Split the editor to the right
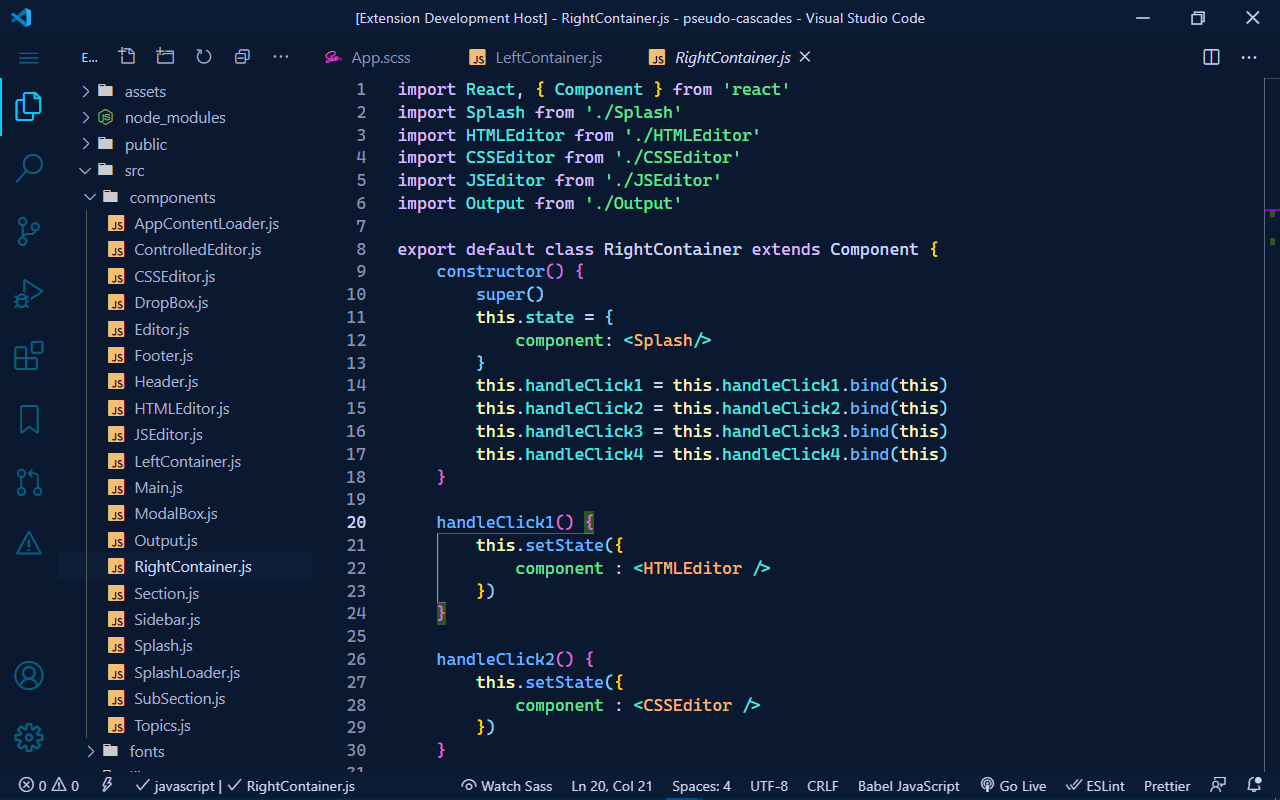 [1211, 57]
